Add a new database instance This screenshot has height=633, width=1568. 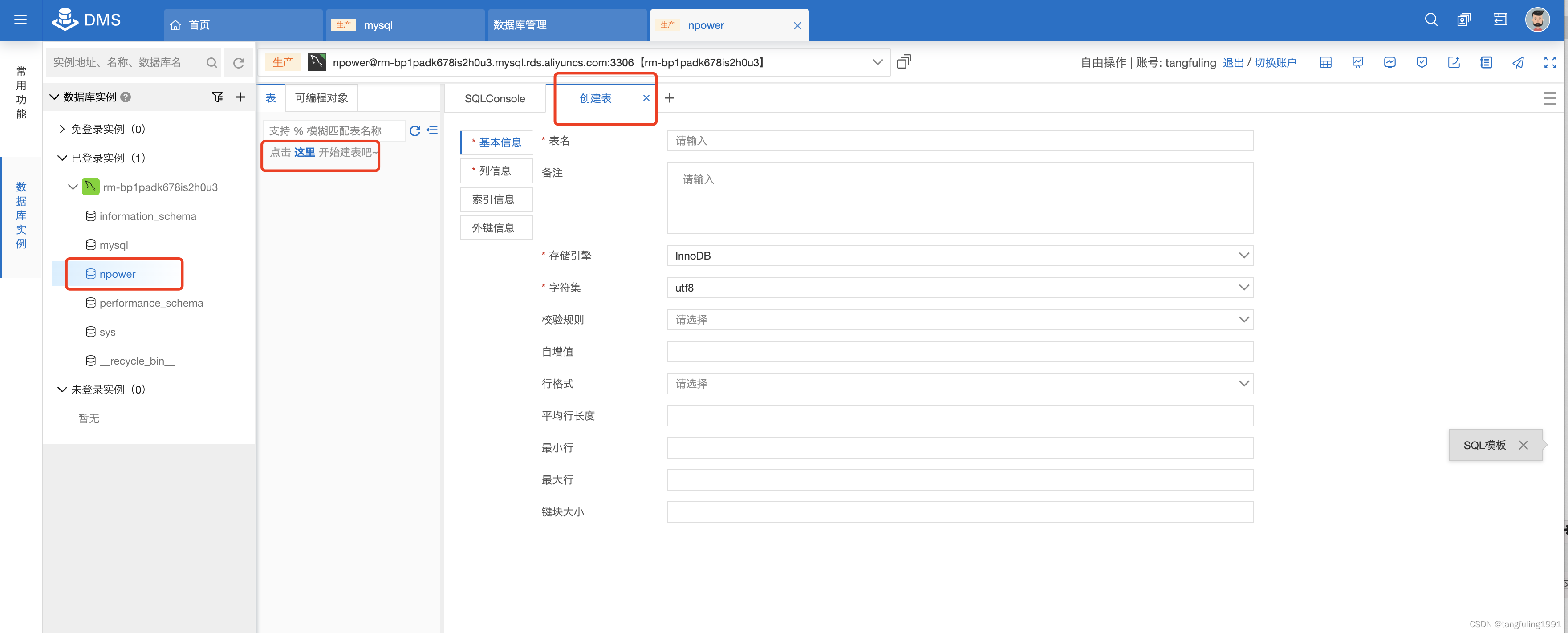click(240, 97)
